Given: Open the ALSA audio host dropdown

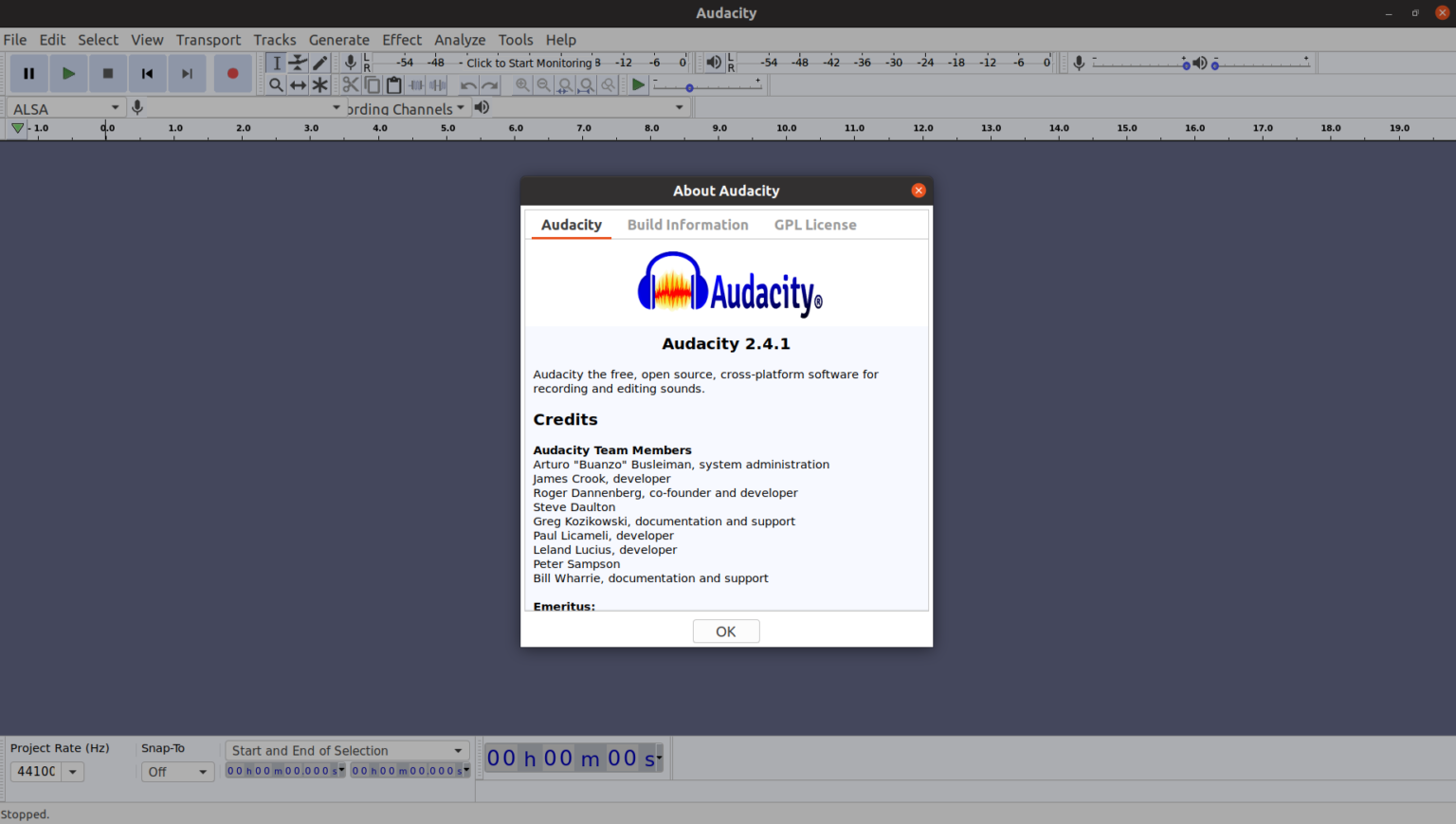Looking at the screenshot, I should (x=64, y=107).
